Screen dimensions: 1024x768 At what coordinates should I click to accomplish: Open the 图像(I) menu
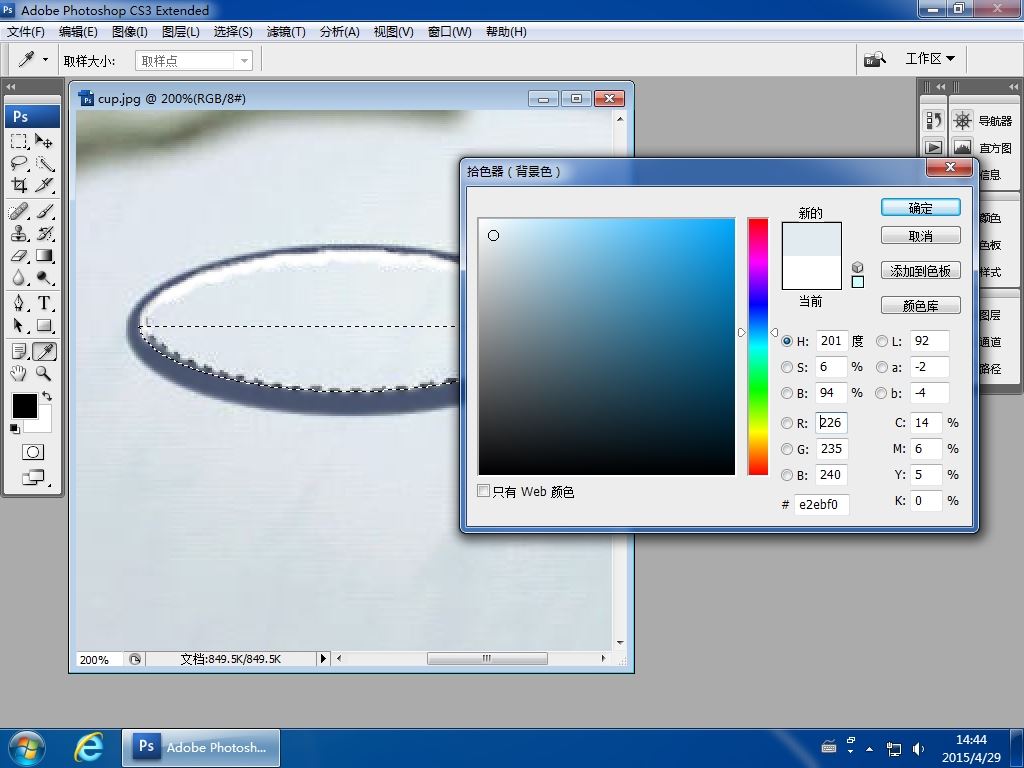pos(130,32)
